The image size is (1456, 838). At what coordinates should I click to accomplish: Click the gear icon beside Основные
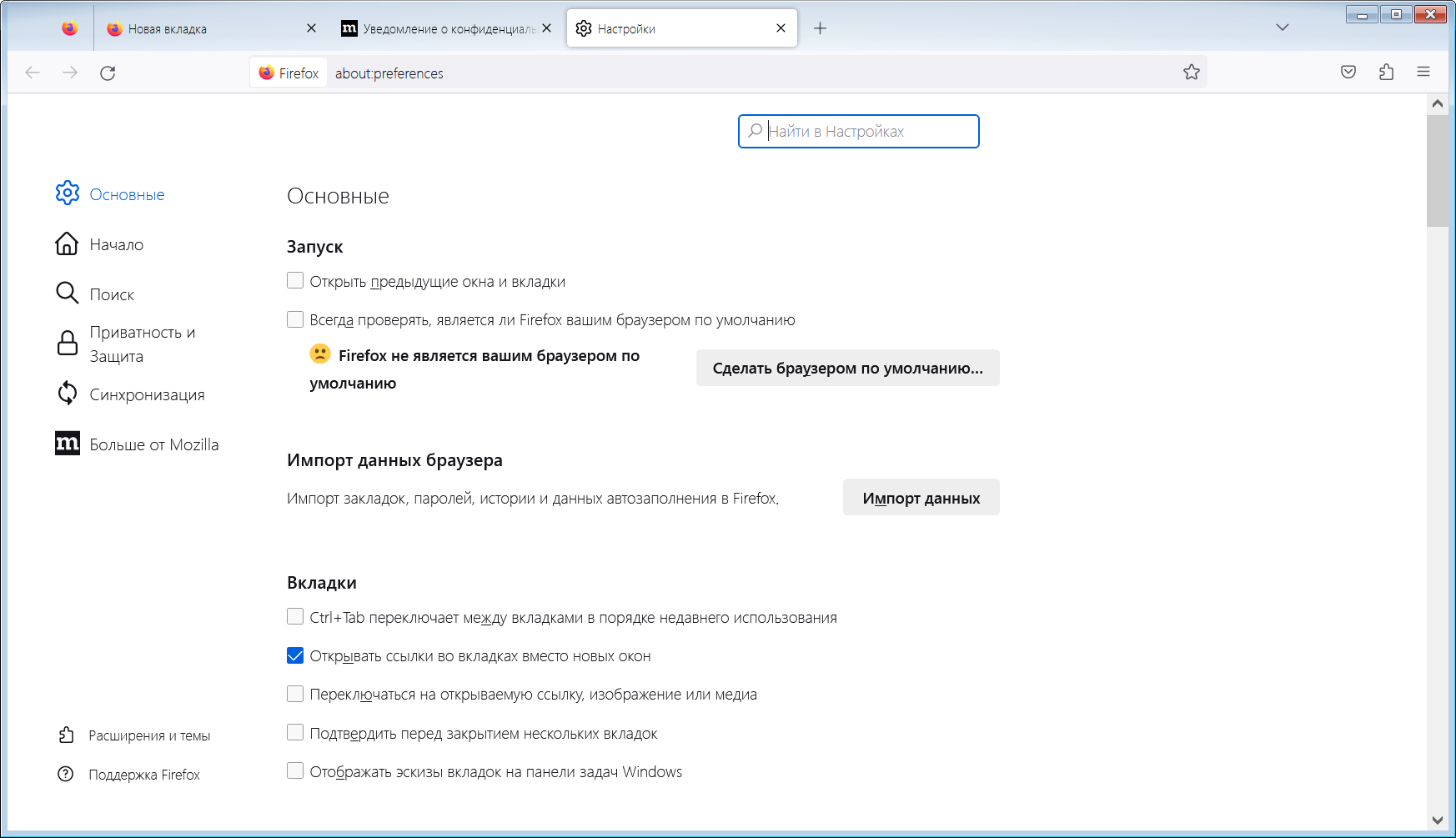click(68, 193)
